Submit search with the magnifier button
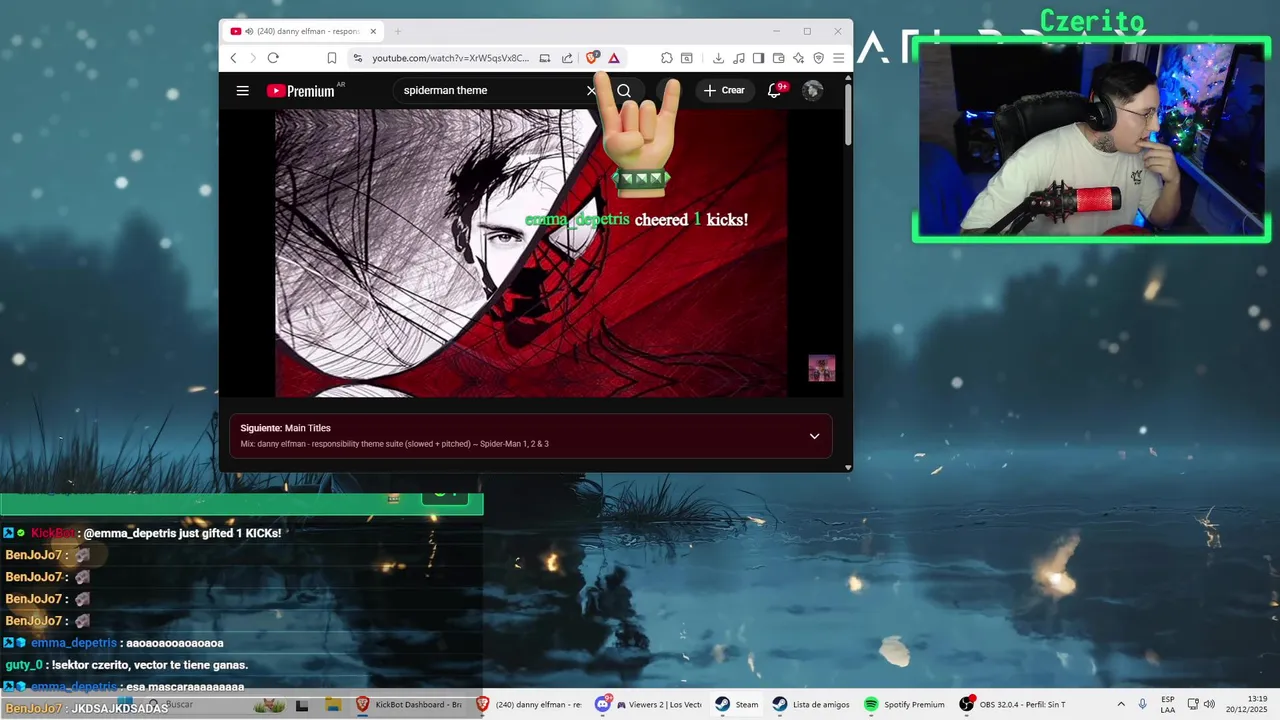The image size is (1280, 720). (624, 90)
